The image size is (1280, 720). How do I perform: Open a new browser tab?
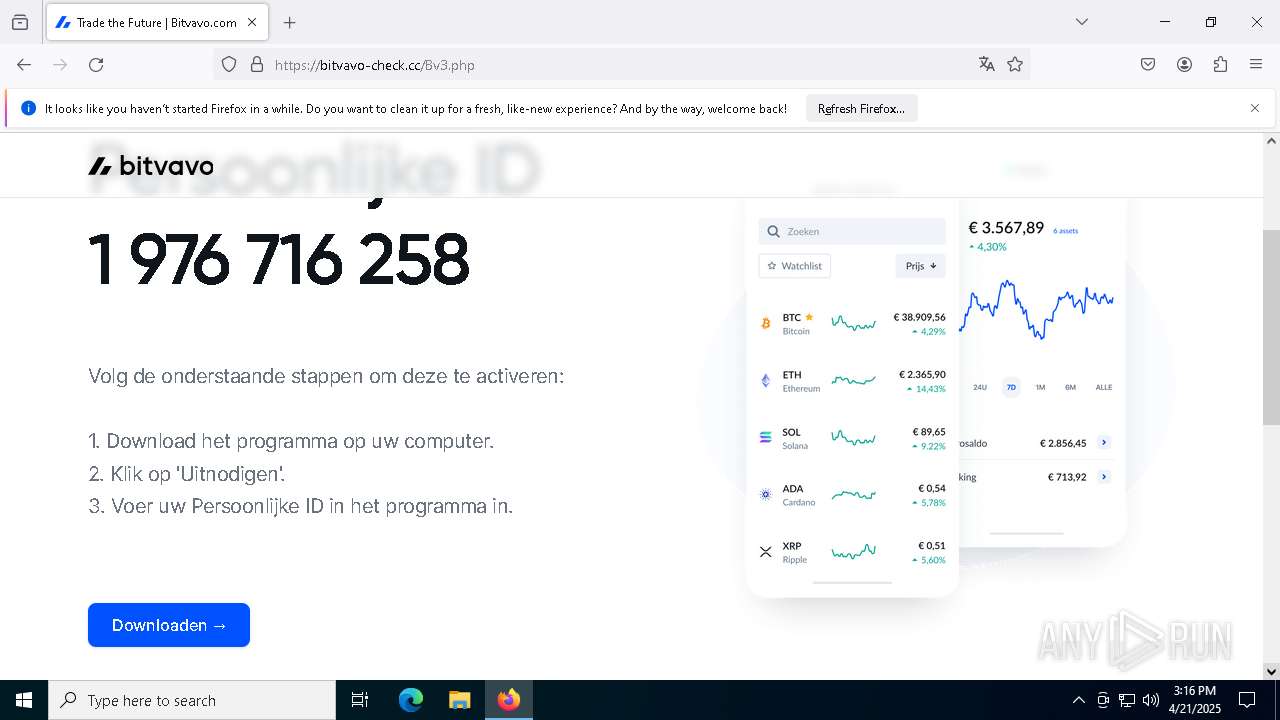(x=289, y=22)
